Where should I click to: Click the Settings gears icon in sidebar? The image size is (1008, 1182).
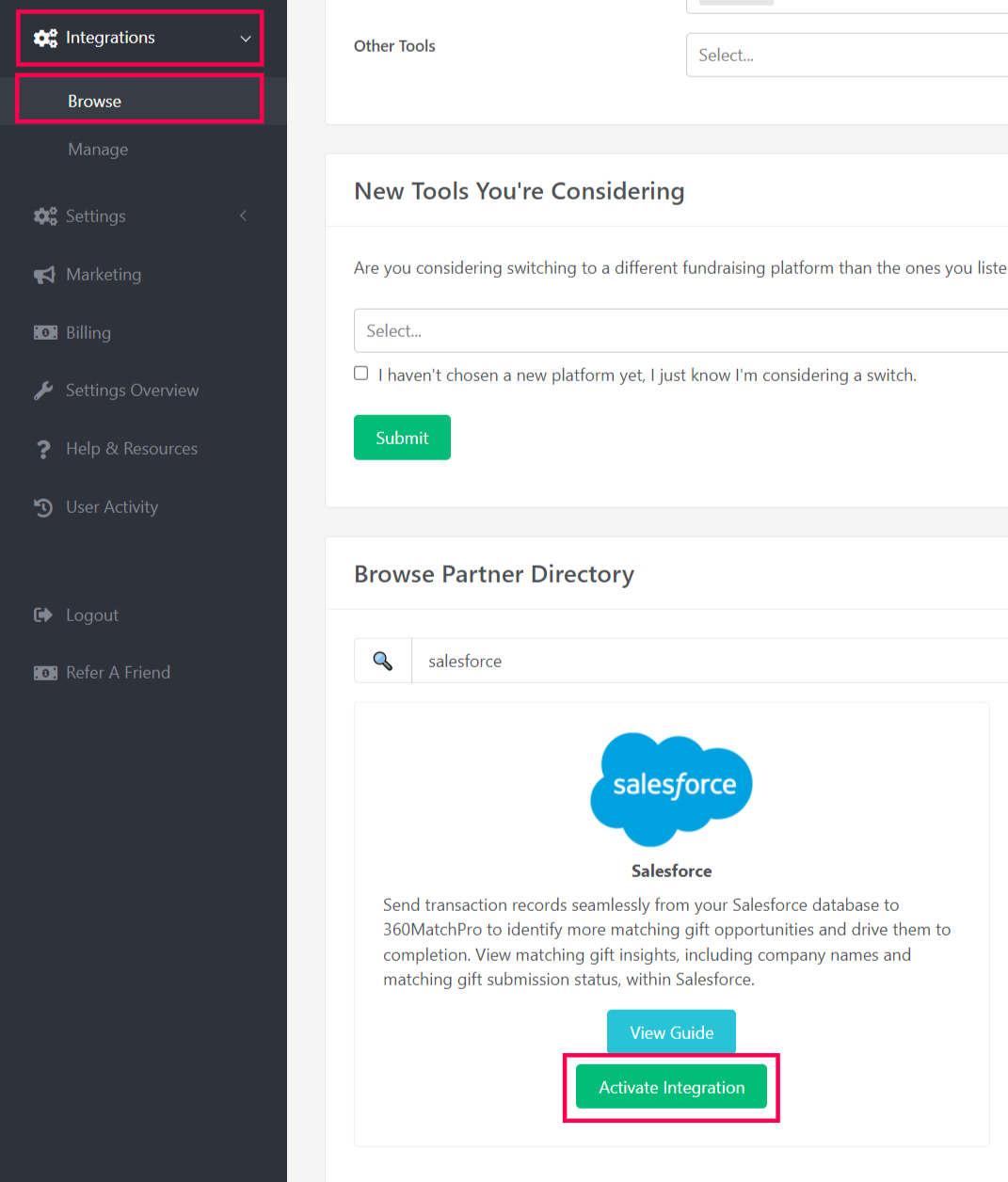click(45, 216)
